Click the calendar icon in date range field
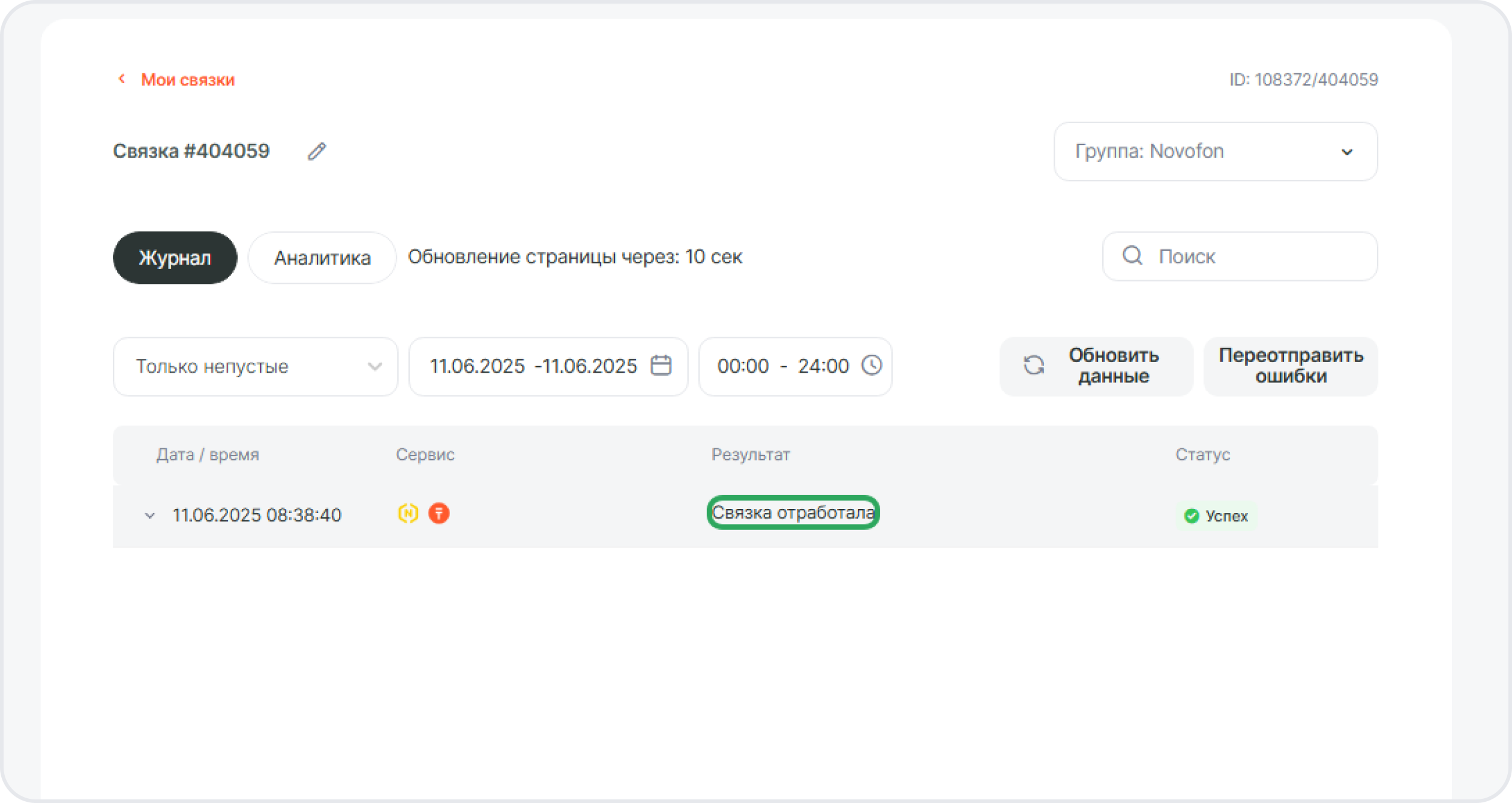 pos(661,365)
